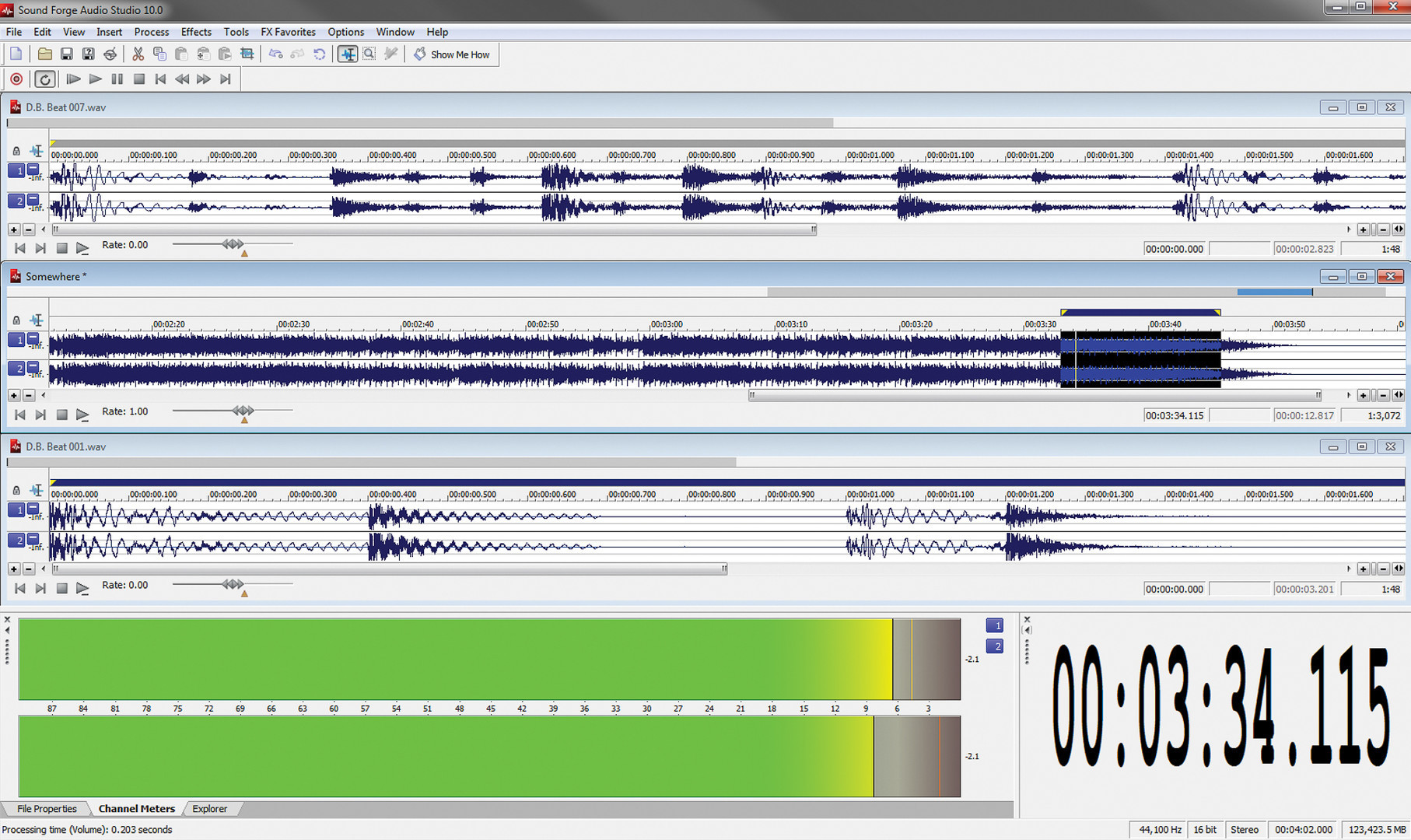Screen dimensions: 1411x840
Task: Go to start in D.B. Beat 007 window
Action: click(x=20, y=249)
